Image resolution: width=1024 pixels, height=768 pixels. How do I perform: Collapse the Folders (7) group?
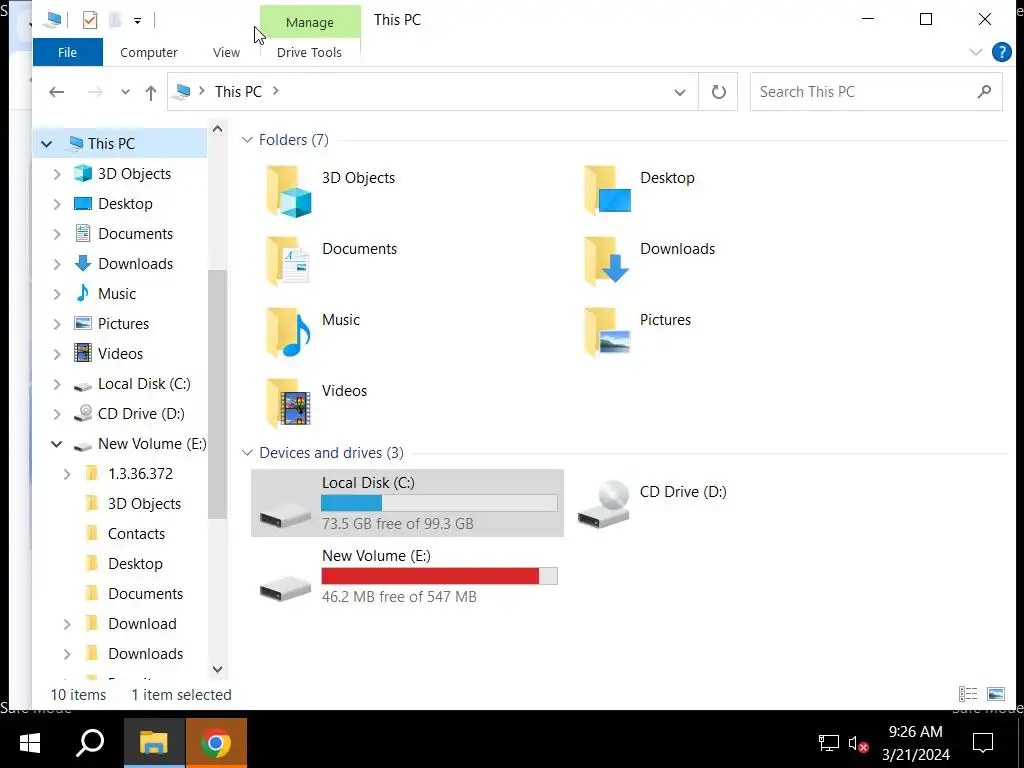pyautogui.click(x=247, y=140)
